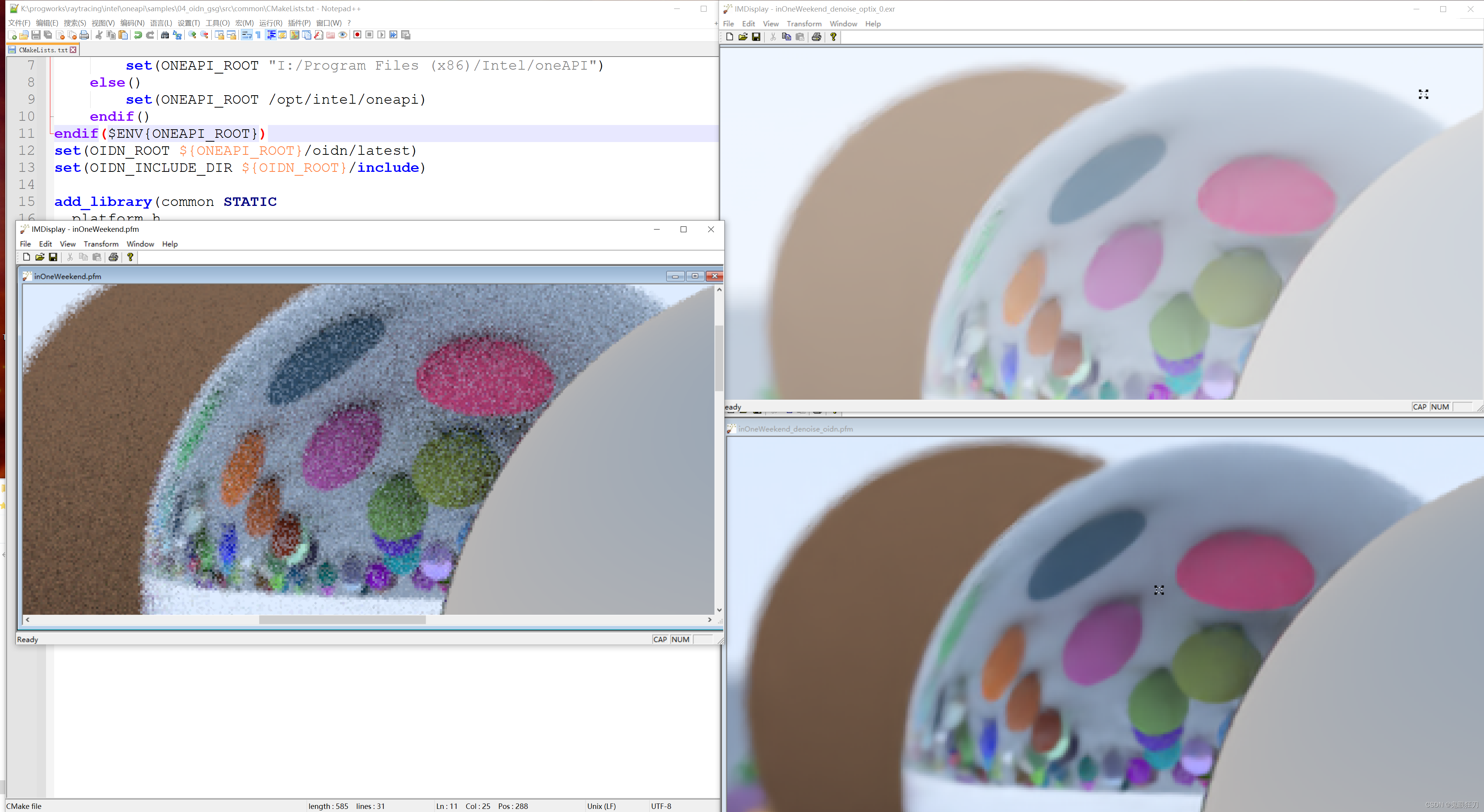
Task: Click the Undo arrow in Notepad++ toolbar
Action: [x=138, y=35]
